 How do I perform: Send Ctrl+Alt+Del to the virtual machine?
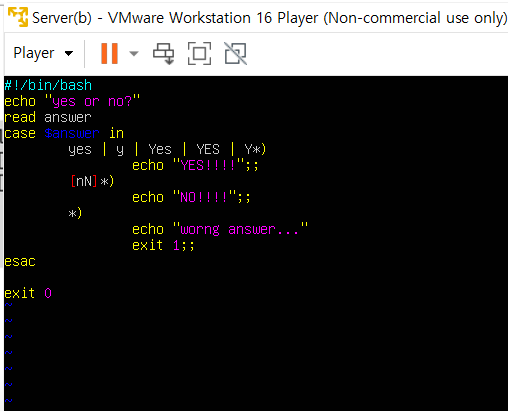point(163,54)
